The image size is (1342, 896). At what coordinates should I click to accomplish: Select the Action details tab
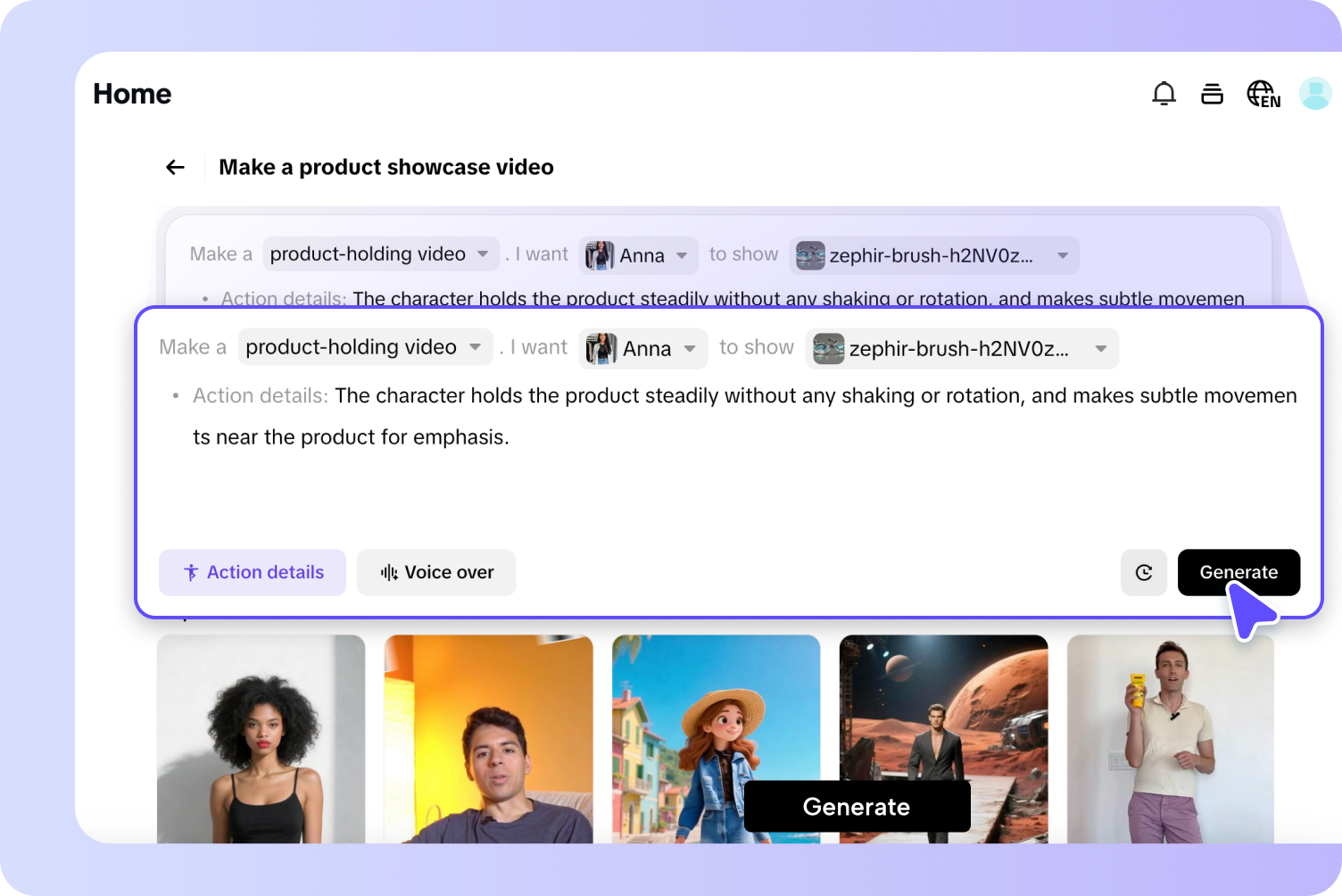253,572
